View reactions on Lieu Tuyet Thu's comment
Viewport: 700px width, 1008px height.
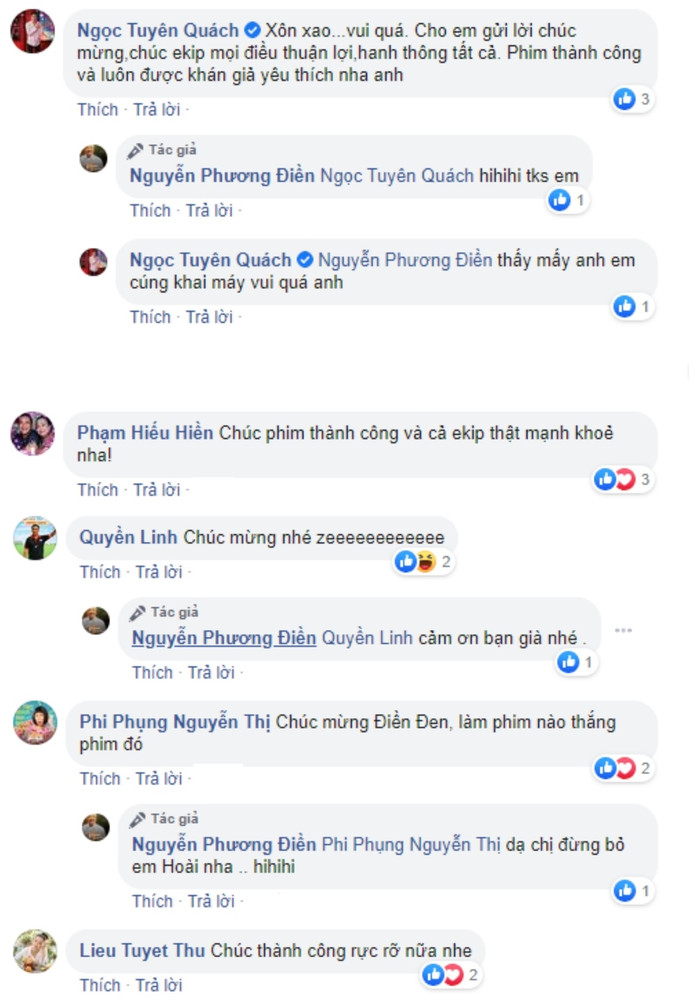pos(452,975)
